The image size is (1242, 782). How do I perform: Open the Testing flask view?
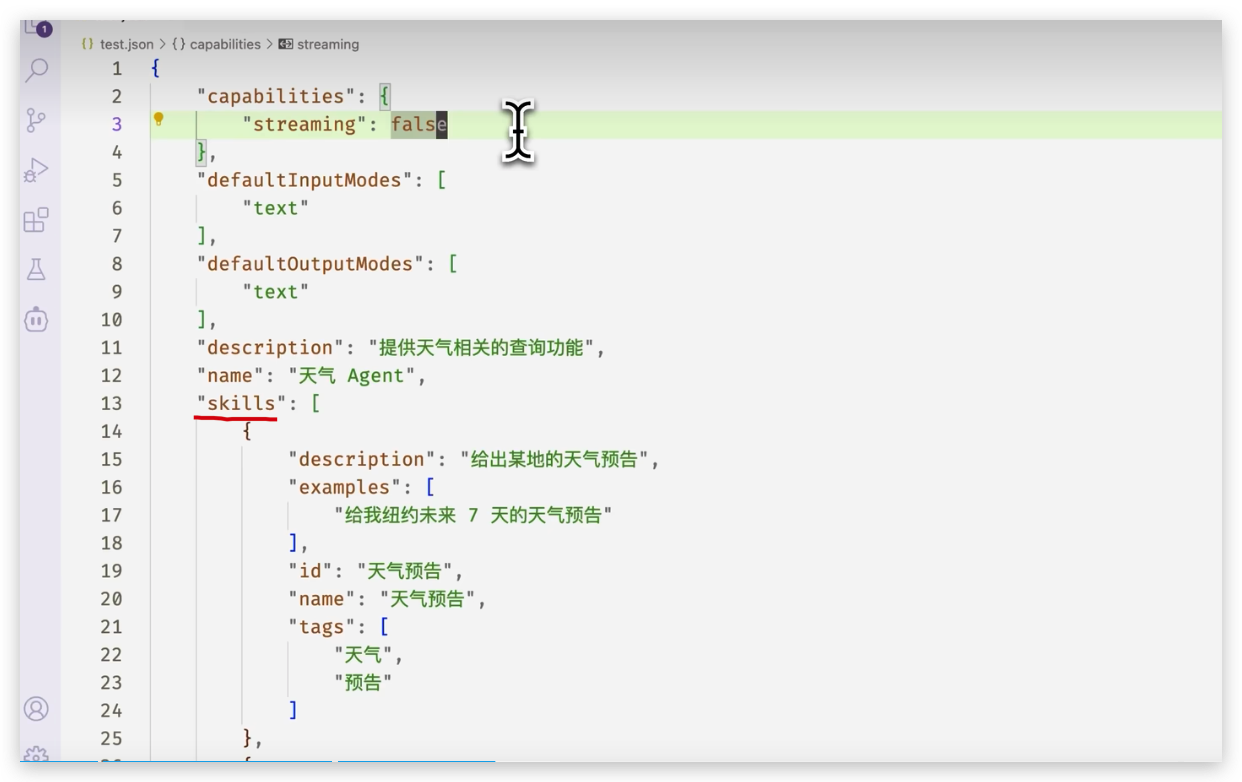[x=37, y=270]
